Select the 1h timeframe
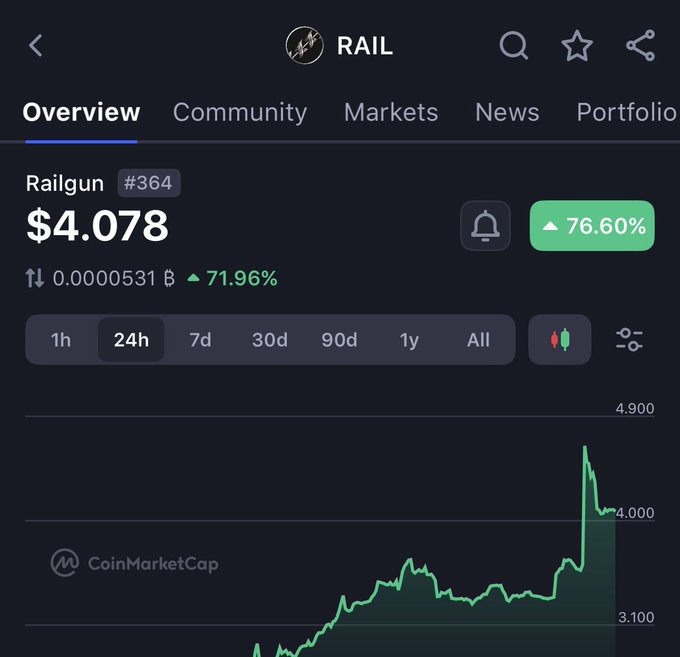Screen dimensions: 680x657 point(61,340)
